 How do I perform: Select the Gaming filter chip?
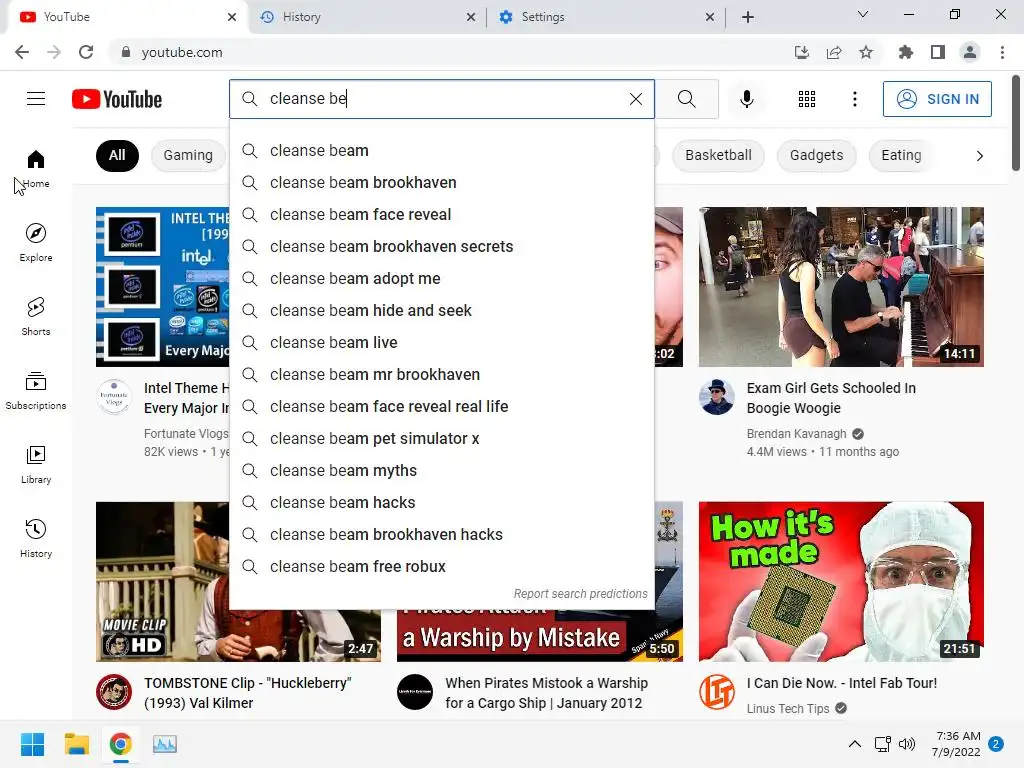coord(188,155)
